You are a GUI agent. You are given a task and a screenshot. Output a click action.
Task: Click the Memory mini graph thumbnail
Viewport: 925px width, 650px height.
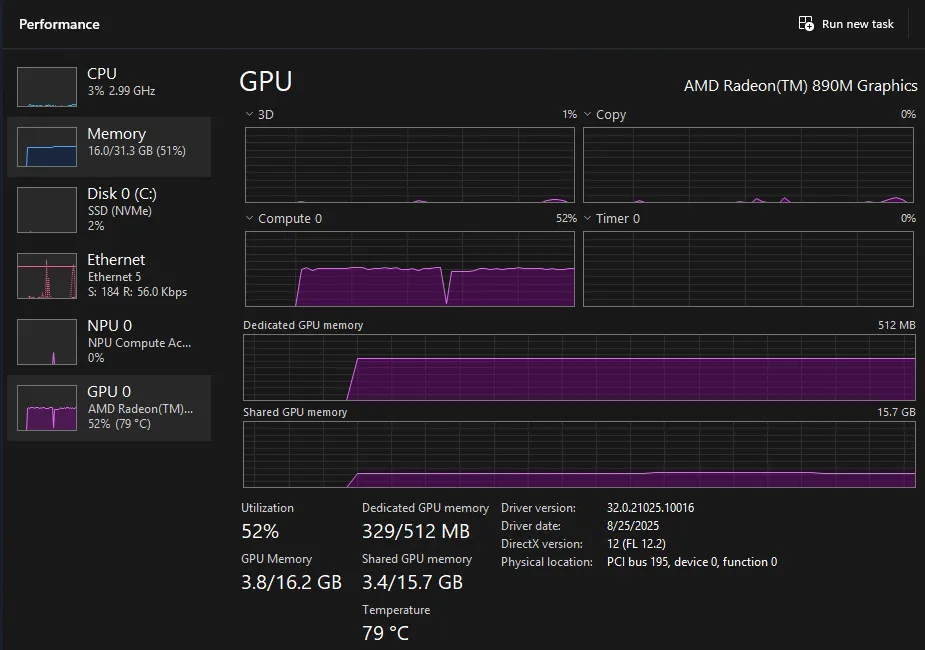(x=47, y=147)
